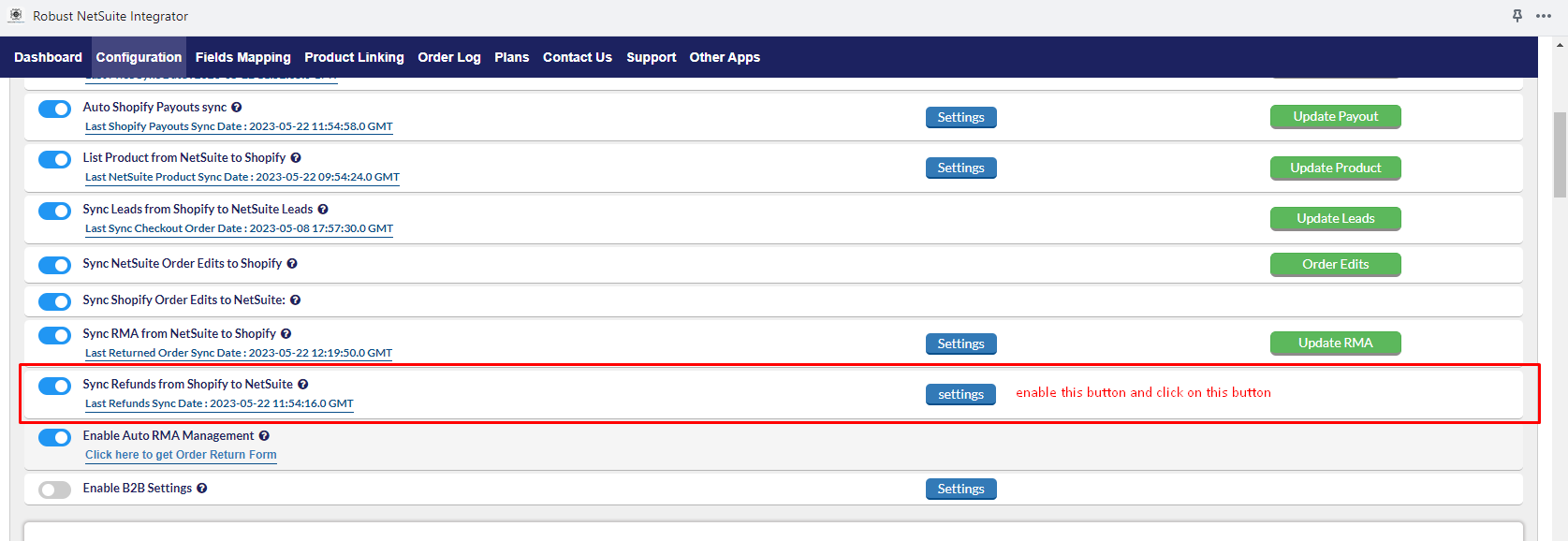Show help for Sync Refunds to NetSuite
Screen dimensions: 1568x541
[303, 385]
